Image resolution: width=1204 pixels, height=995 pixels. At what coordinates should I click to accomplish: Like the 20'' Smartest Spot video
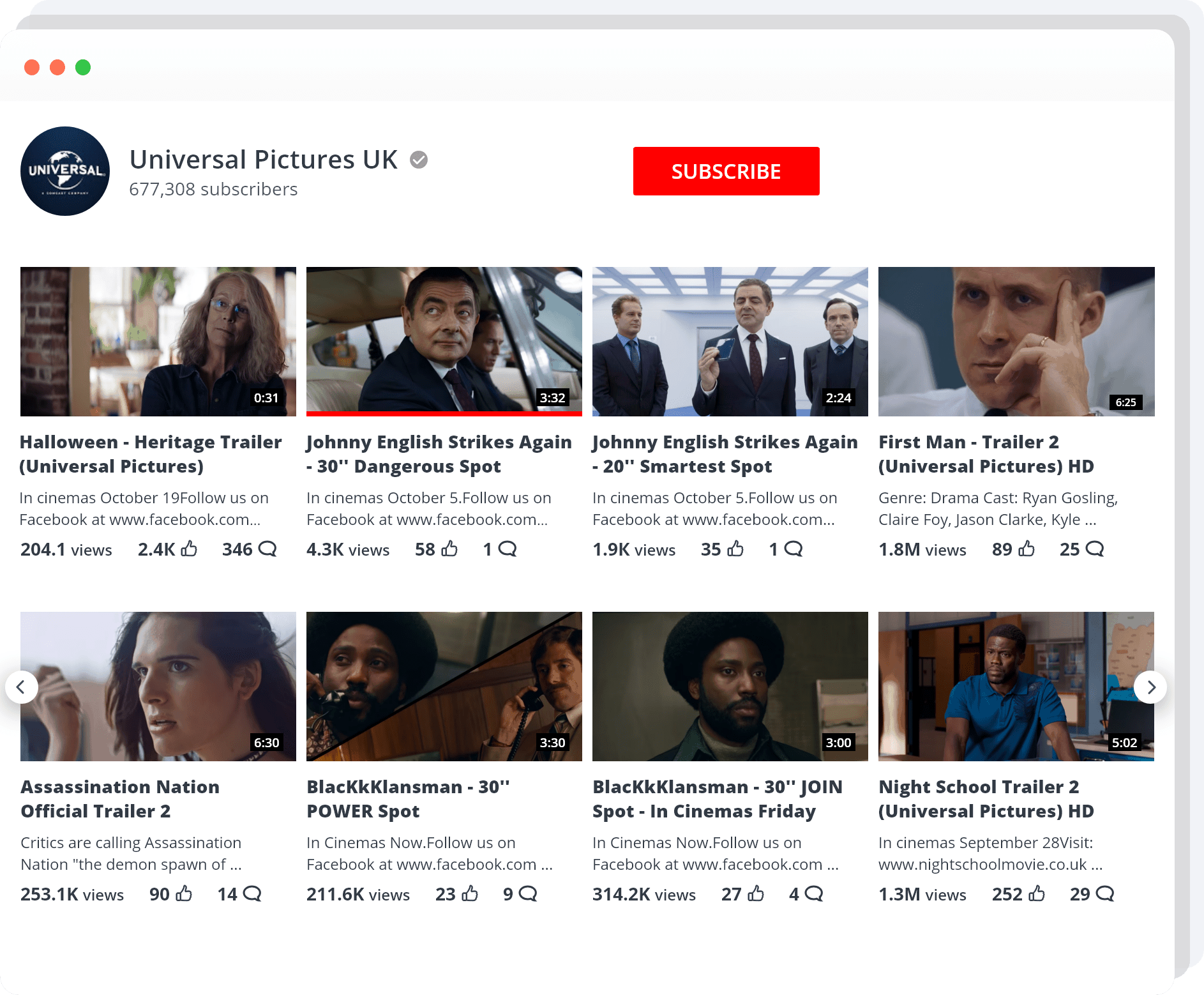735,549
